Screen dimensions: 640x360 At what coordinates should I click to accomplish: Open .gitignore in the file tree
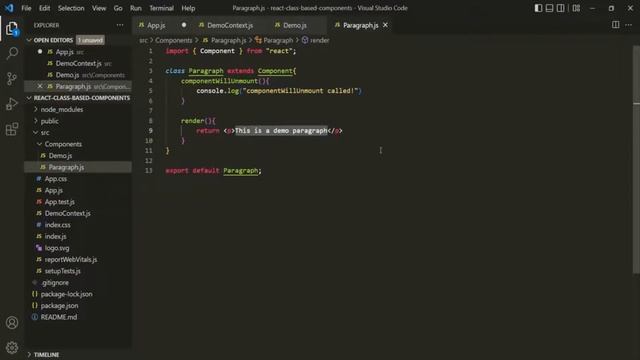[55, 282]
